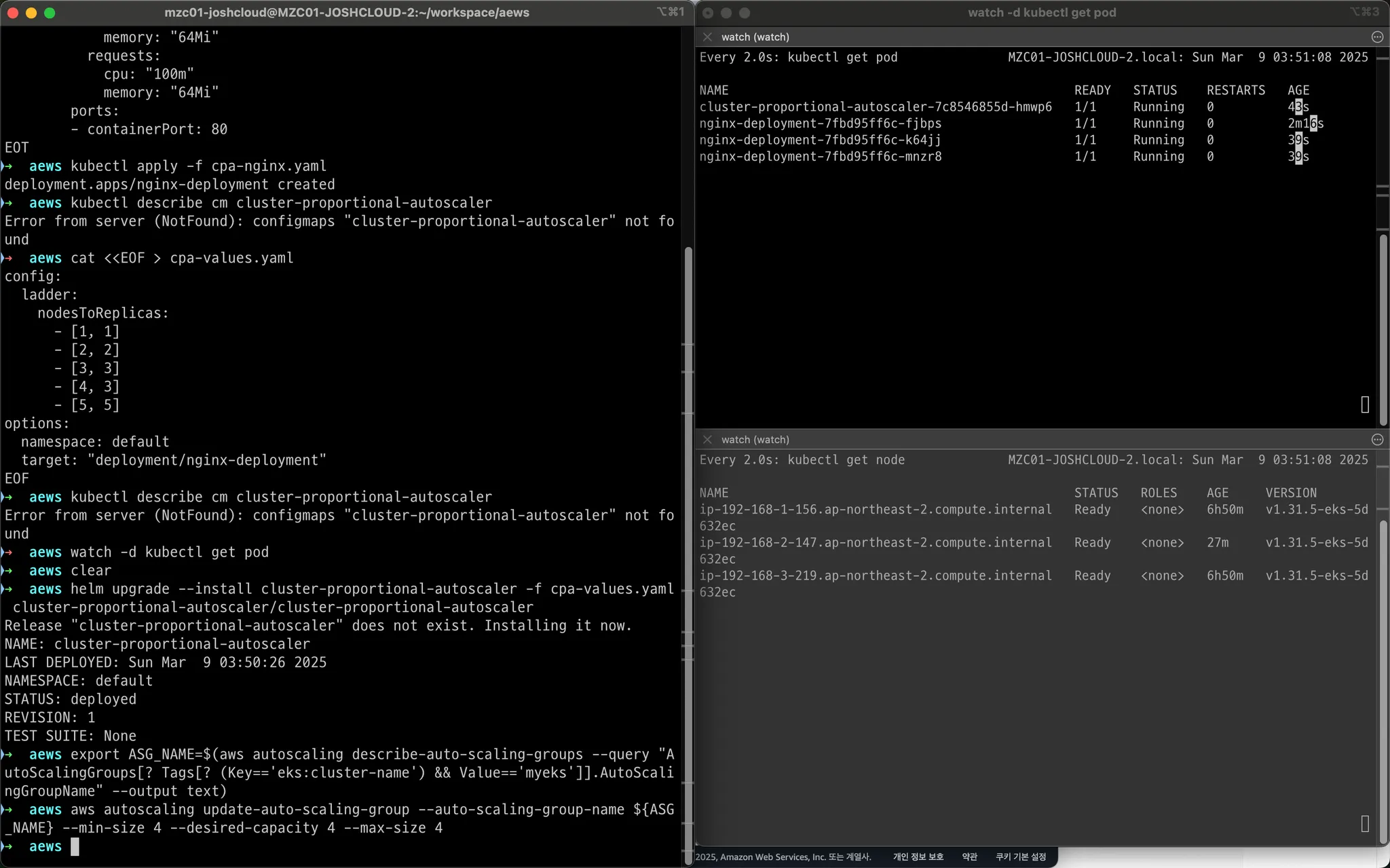Click the yellow minimize button of left terminal
The height and width of the screenshot is (868, 1390).
pos(31,12)
